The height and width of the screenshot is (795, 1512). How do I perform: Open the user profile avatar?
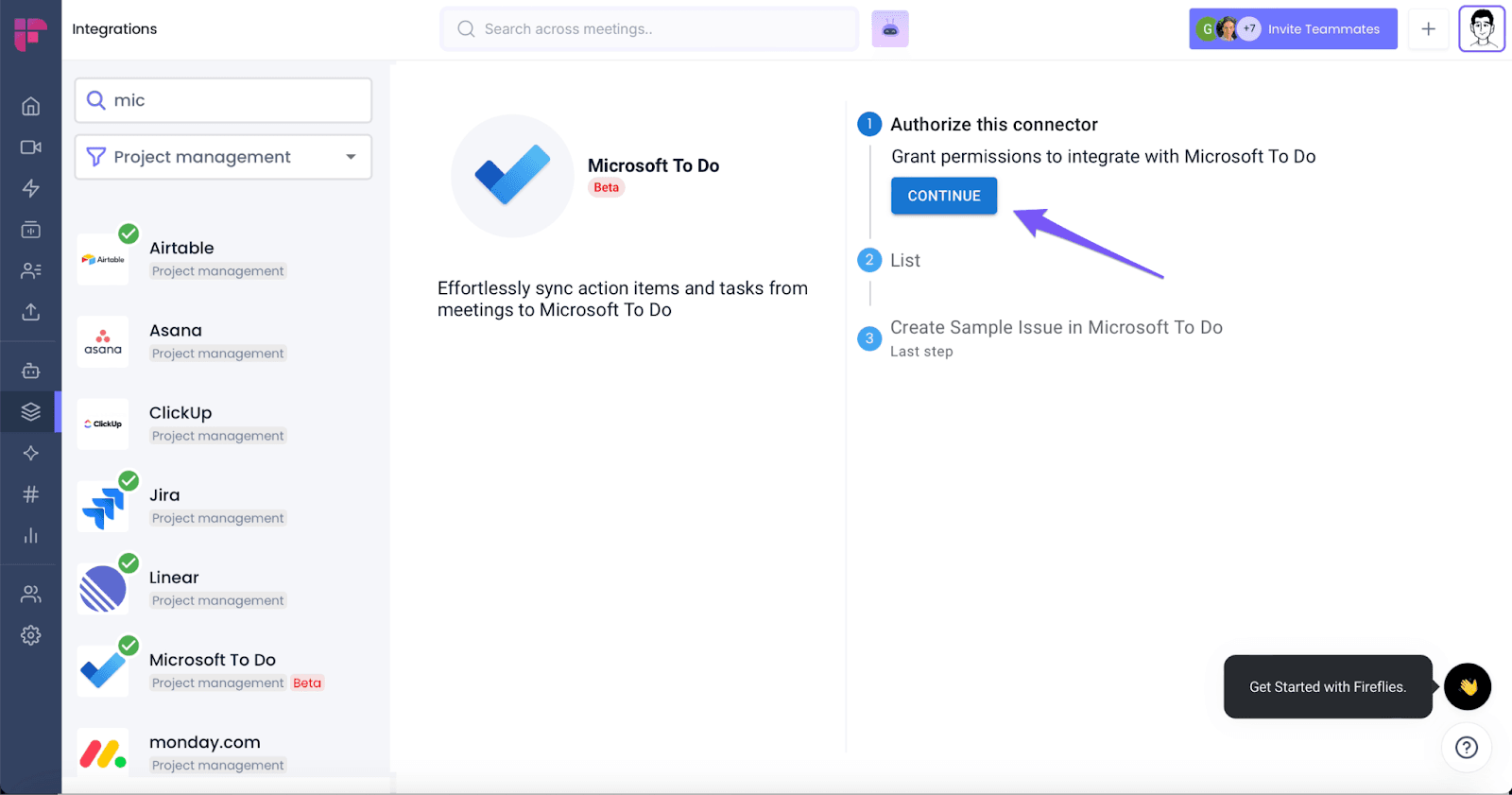1482,29
